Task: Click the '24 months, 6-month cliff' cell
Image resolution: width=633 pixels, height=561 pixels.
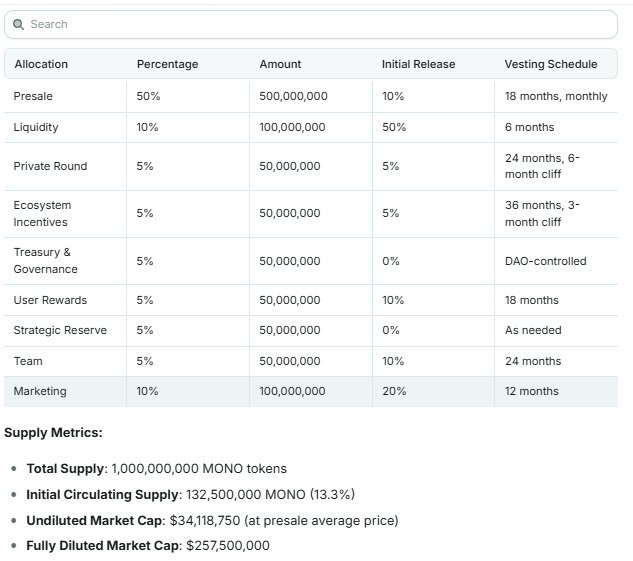Action: [x=556, y=166]
